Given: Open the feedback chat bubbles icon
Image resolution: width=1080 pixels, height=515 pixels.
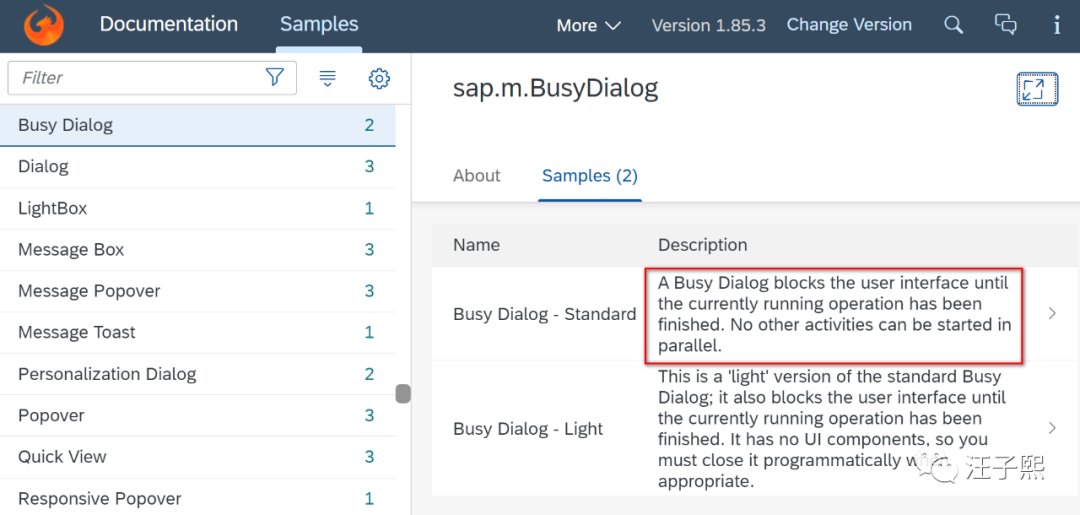Looking at the screenshot, I should pos(1006,25).
